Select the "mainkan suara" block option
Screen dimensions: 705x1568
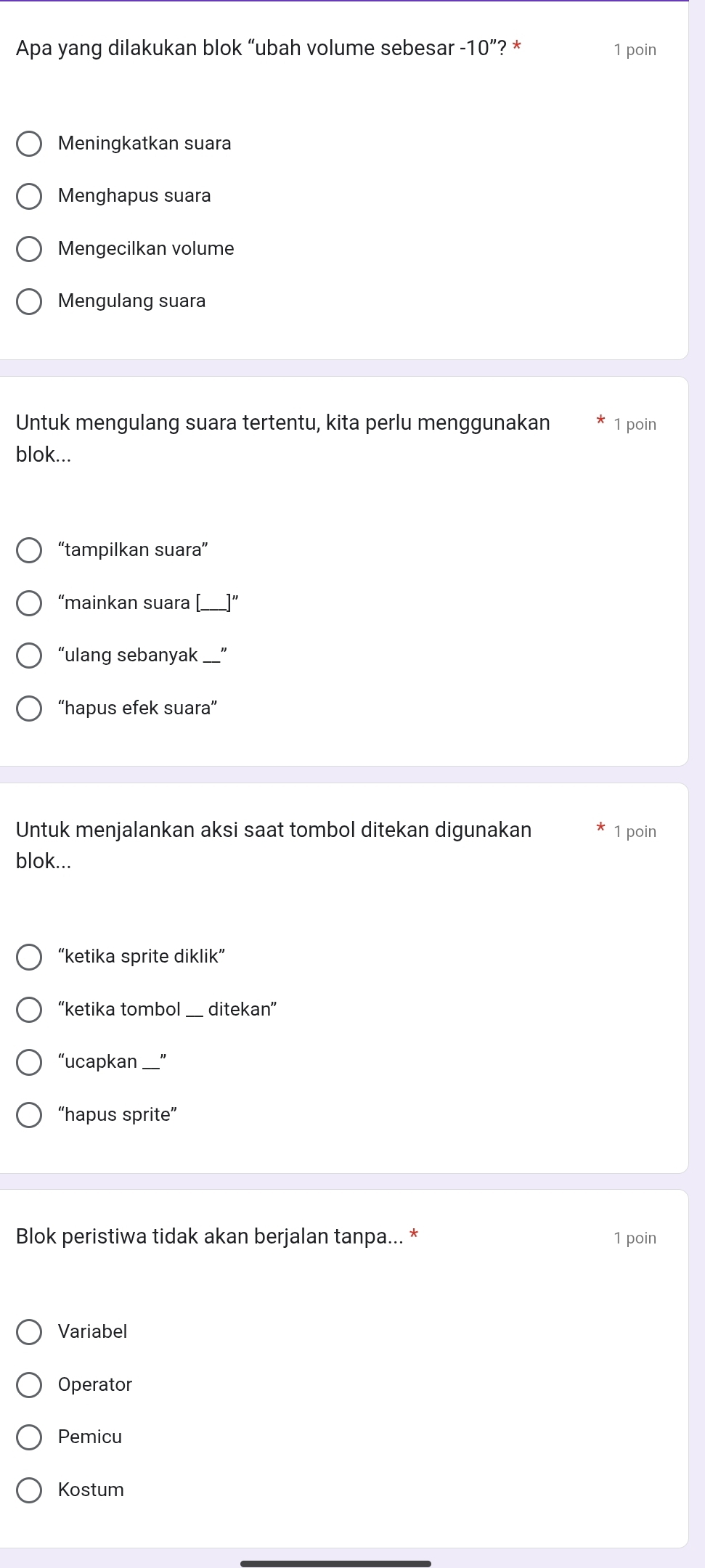pyautogui.click(x=29, y=603)
